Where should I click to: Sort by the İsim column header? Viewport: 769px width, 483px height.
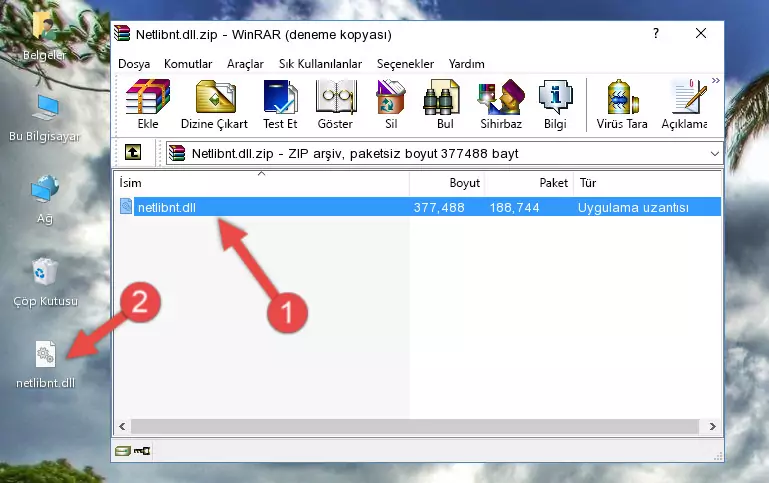tap(262, 182)
